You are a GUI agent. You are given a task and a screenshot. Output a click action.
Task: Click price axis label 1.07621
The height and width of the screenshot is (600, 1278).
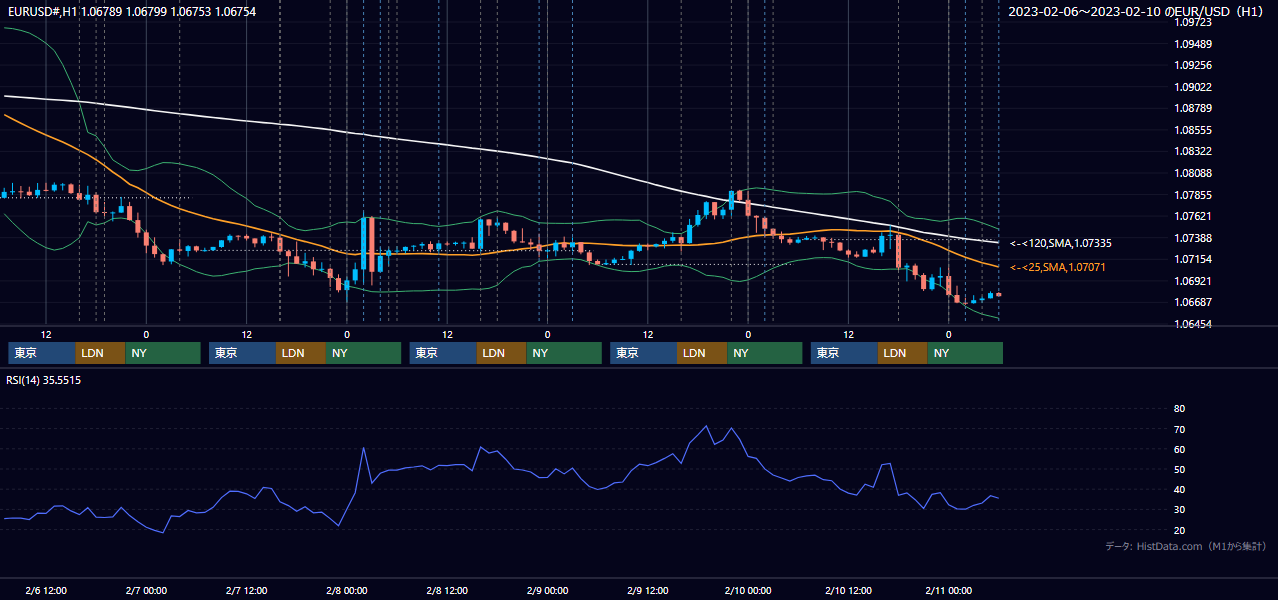click(x=1193, y=216)
